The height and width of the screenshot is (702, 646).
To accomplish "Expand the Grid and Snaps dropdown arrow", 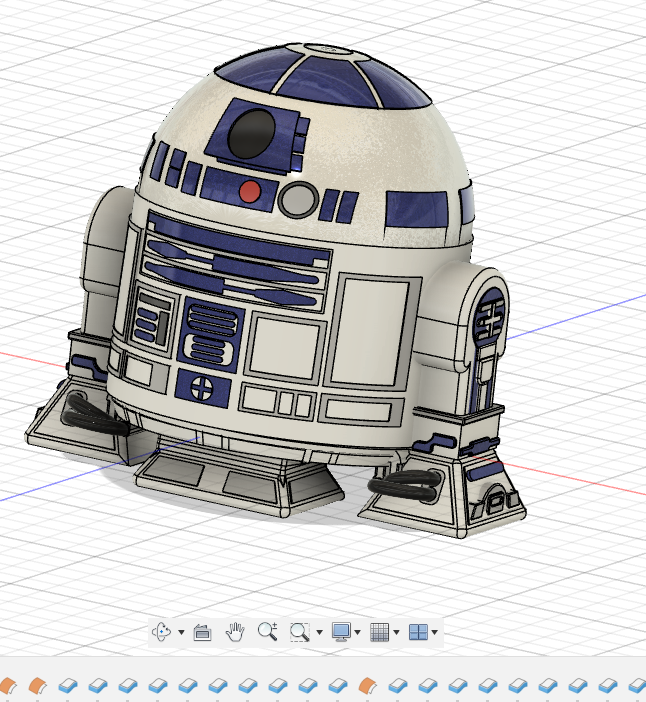I will (396, 632).
